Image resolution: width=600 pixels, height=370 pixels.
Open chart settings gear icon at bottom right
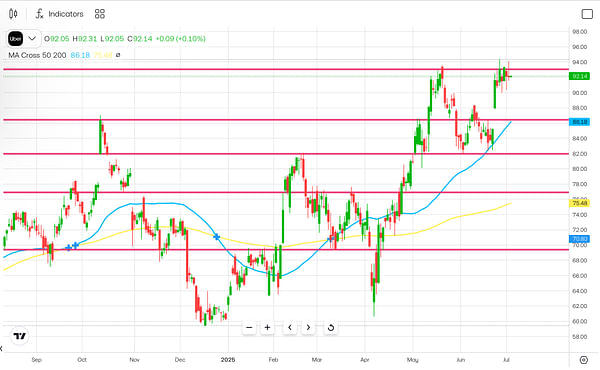(584, 360)
